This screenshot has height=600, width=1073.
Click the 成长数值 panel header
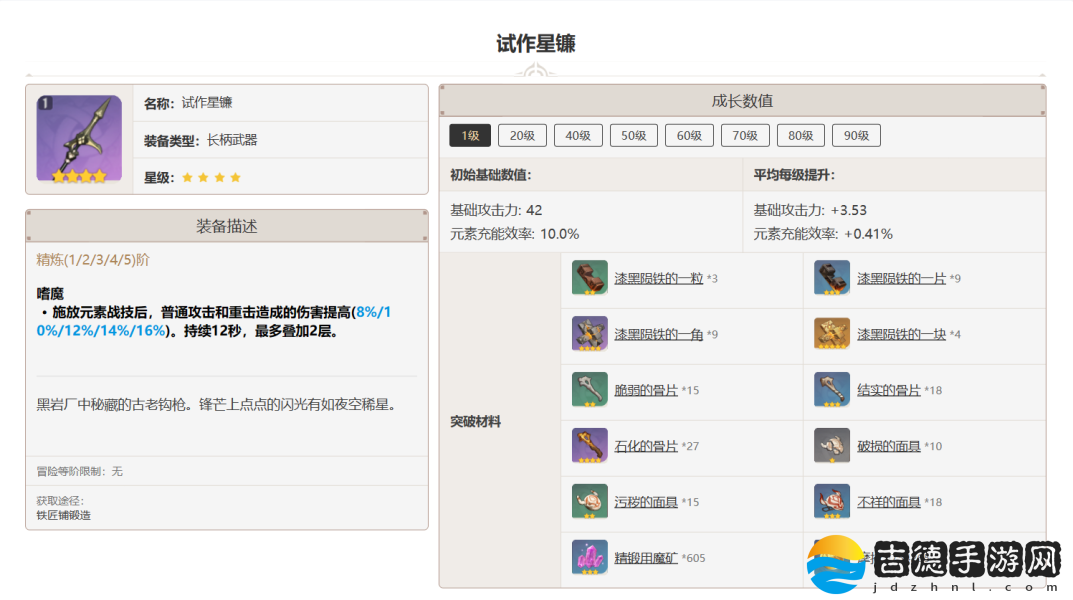[742, 101]
